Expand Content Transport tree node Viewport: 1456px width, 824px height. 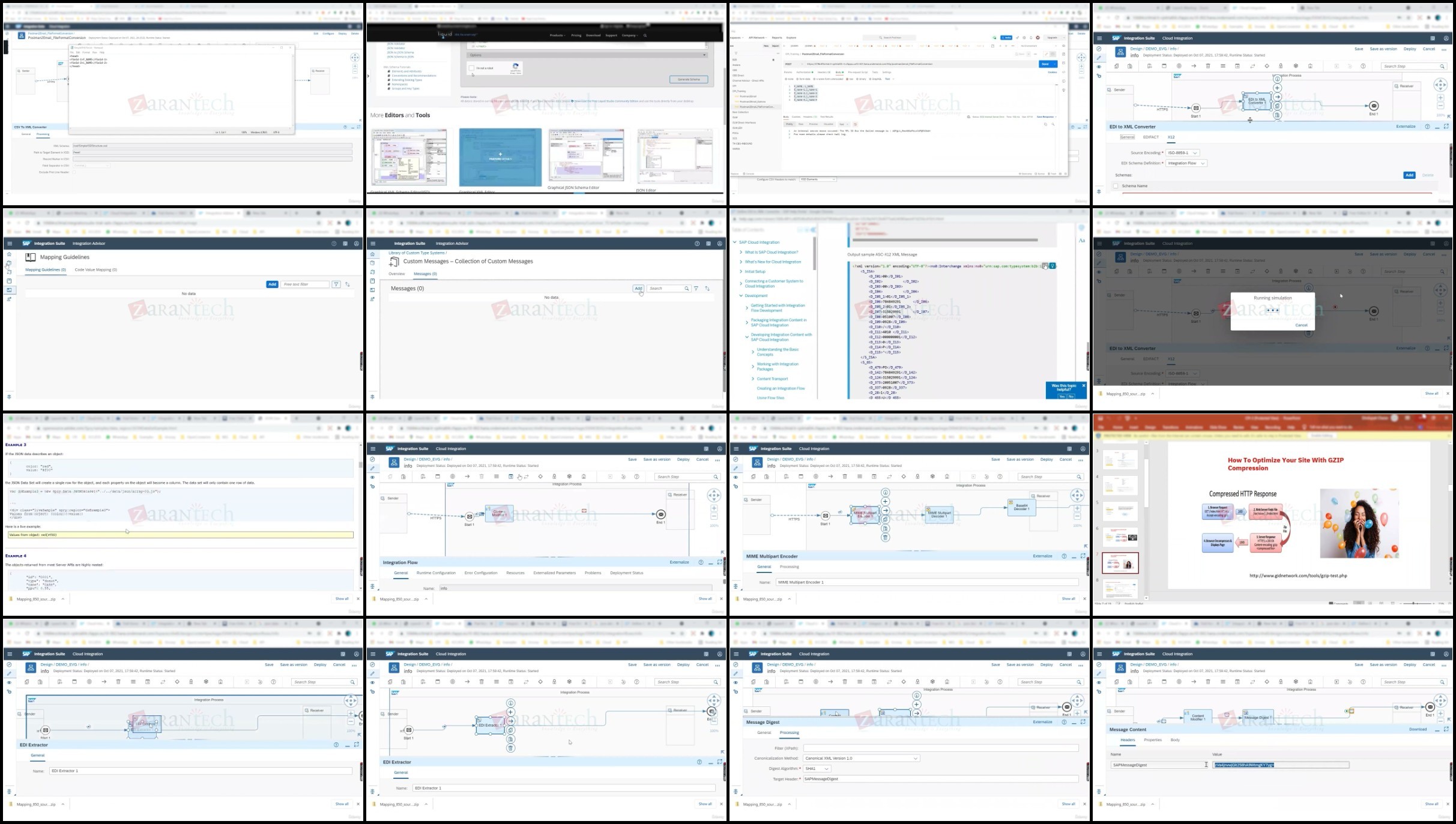753,379
